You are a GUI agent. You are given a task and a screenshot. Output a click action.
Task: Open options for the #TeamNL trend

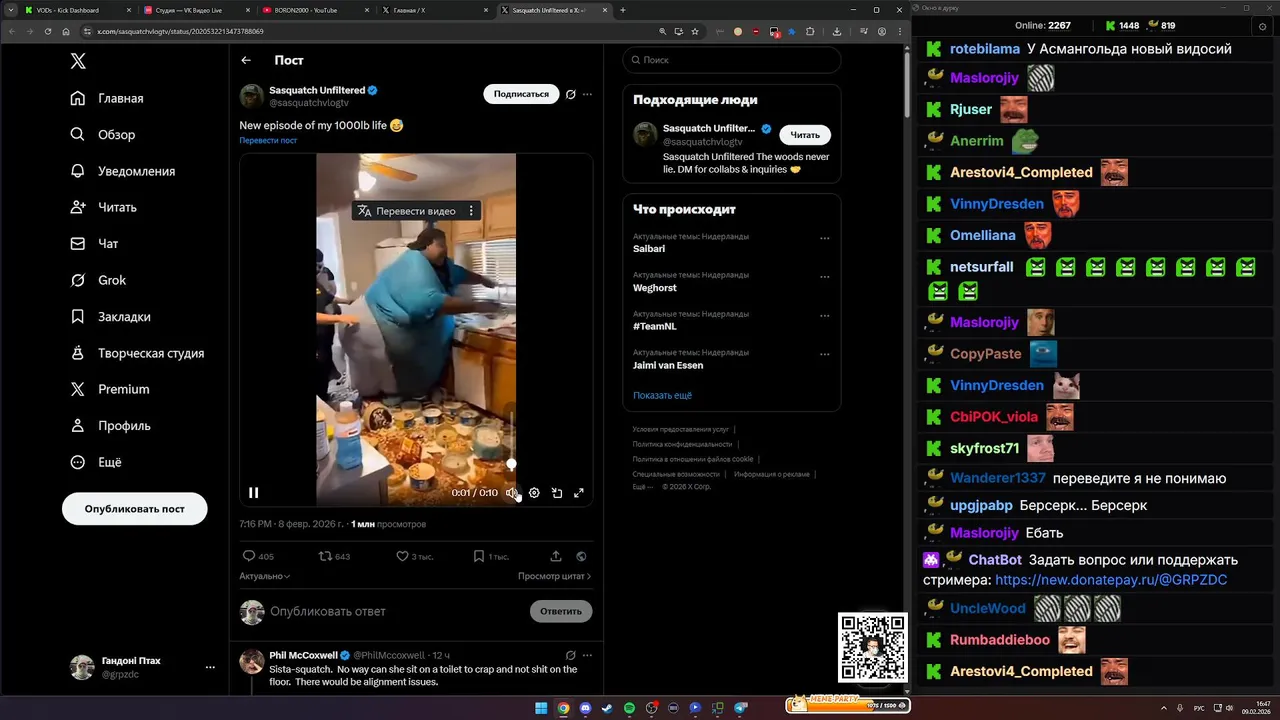tap(824, 315)
